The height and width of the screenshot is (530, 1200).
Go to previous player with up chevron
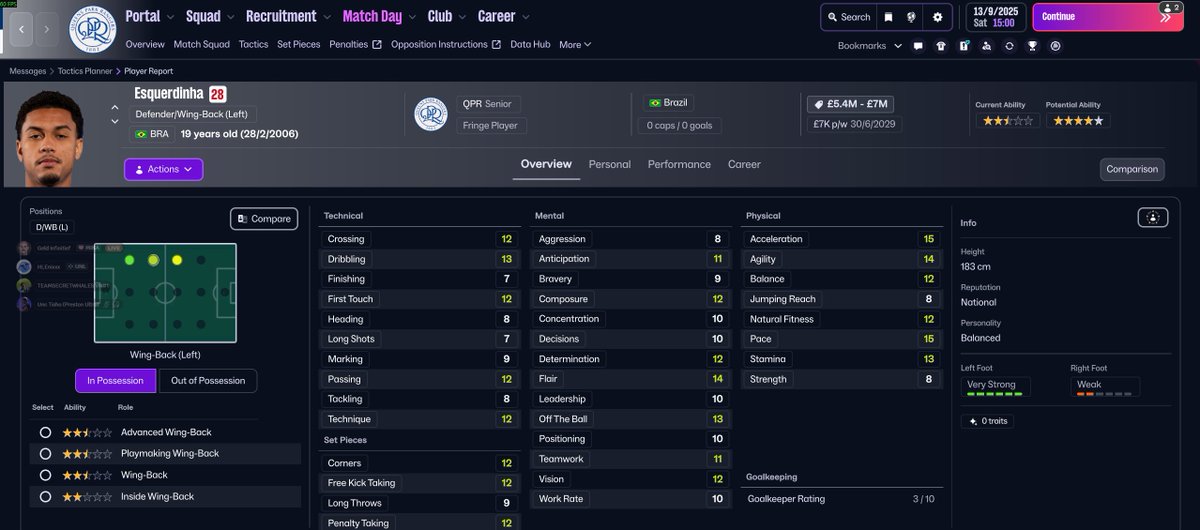[x=115, y=107]
